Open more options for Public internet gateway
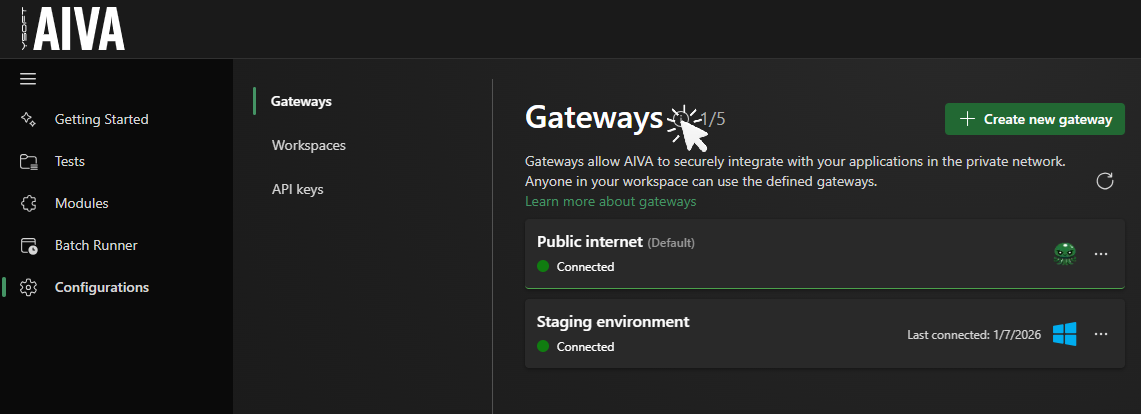 pyautogui.click(x=1101, y=254)
